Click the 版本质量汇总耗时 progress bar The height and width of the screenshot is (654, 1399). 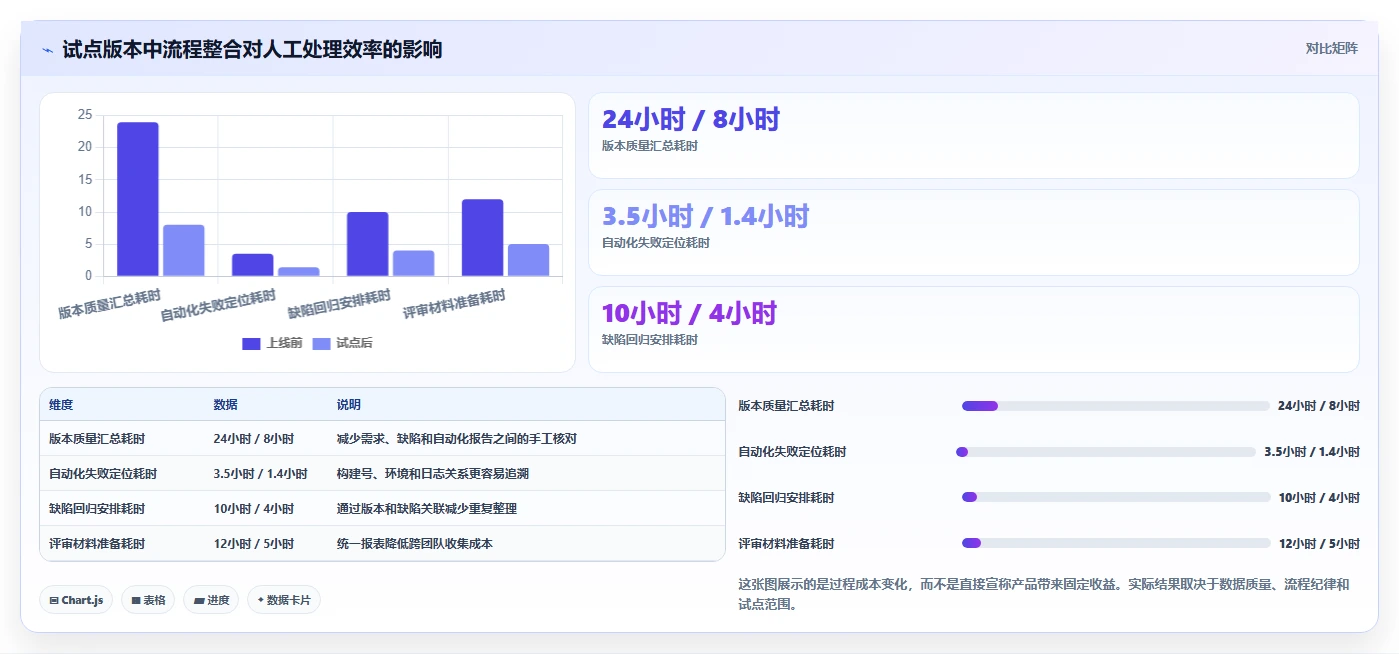pyautogui.click(x=1116, y=406)
